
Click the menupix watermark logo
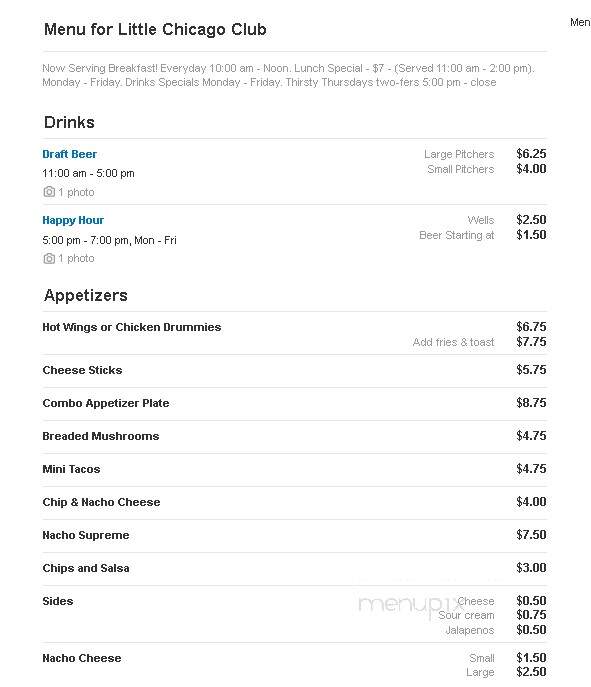point(410,605)
